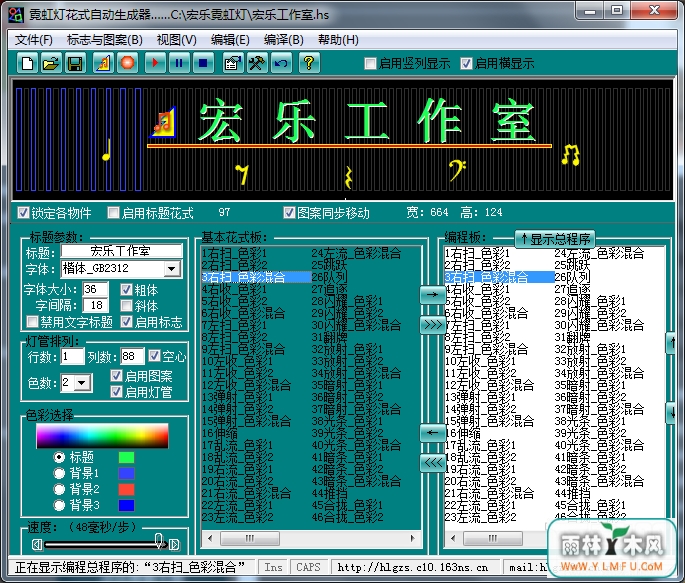Click the move-down arrow beside 编程板
This screenshot has width=685, height=583.
coord(672,413)
